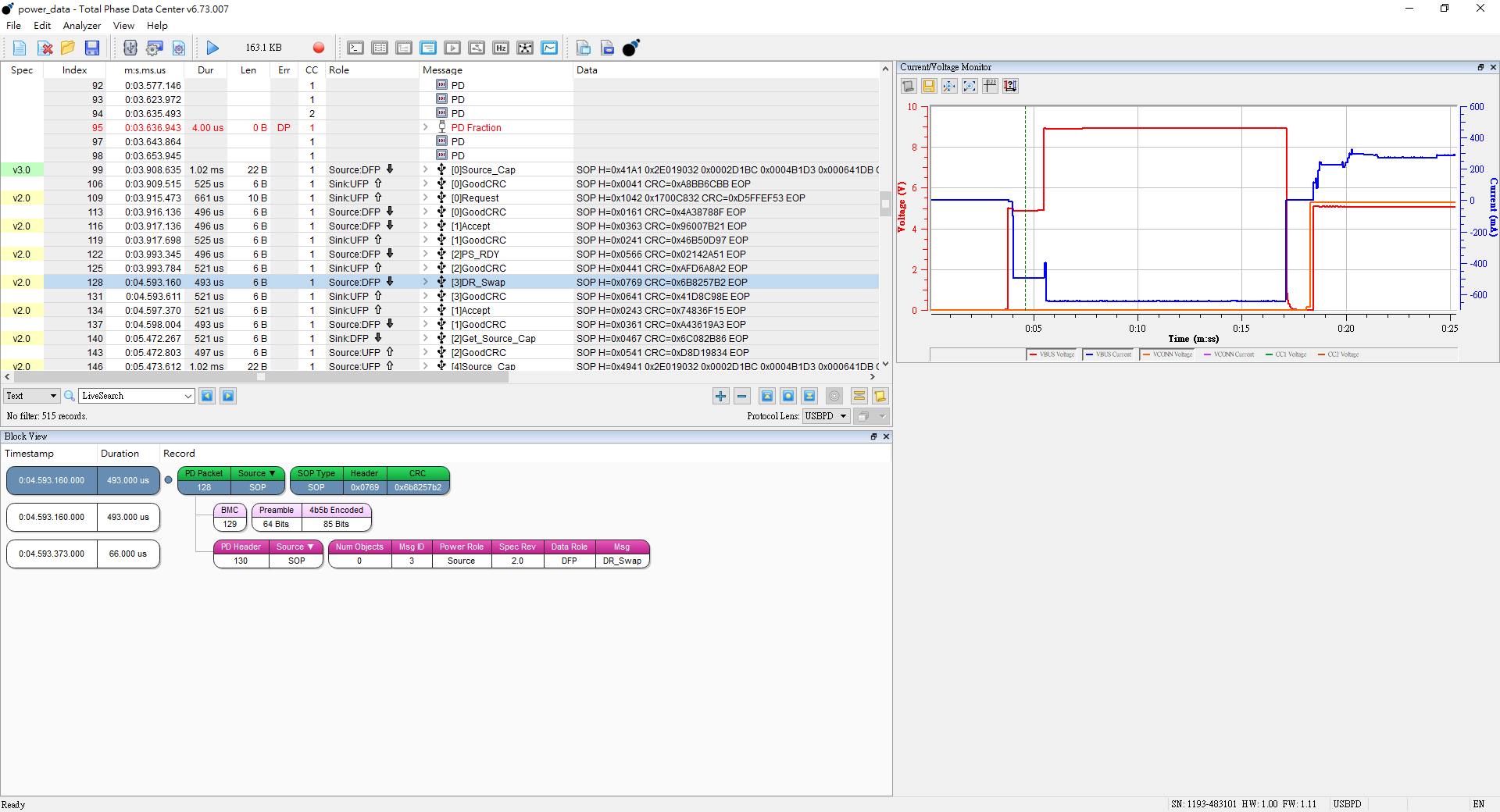Toggle VBUS Voltage trace in graph legend

click(x=1052, y=354)
